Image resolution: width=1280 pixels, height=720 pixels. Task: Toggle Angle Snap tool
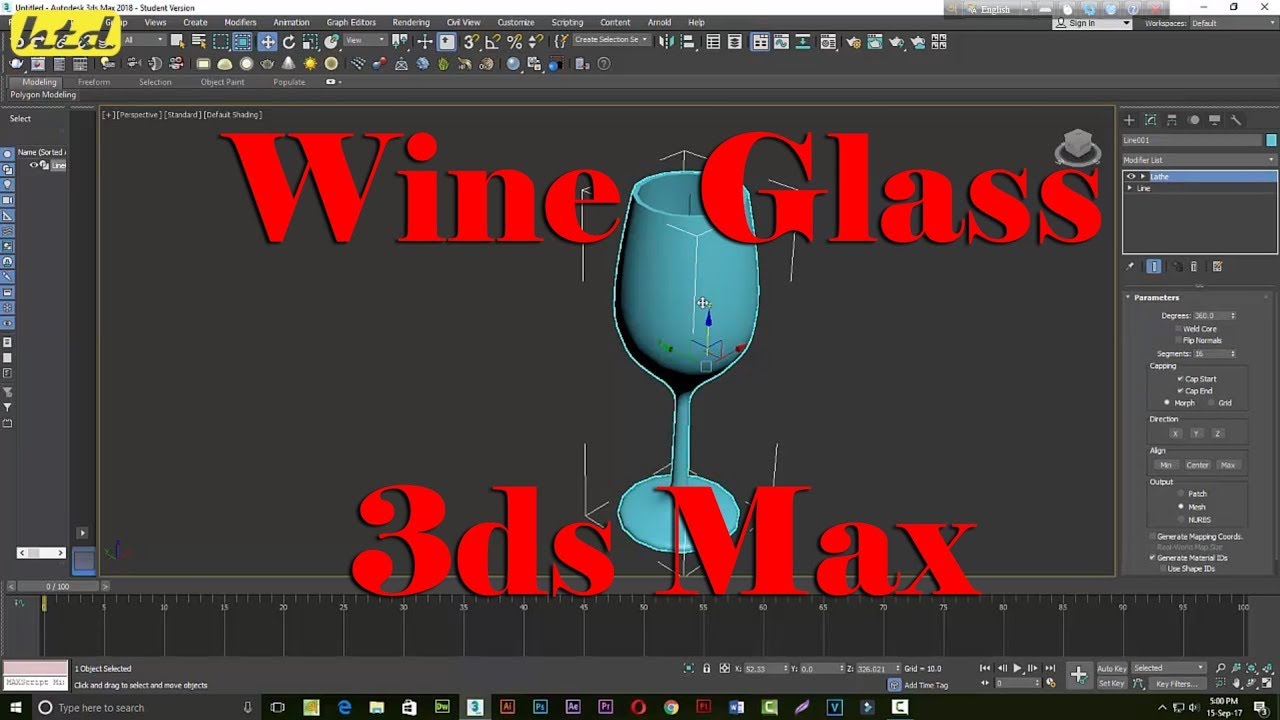point(493,41)
